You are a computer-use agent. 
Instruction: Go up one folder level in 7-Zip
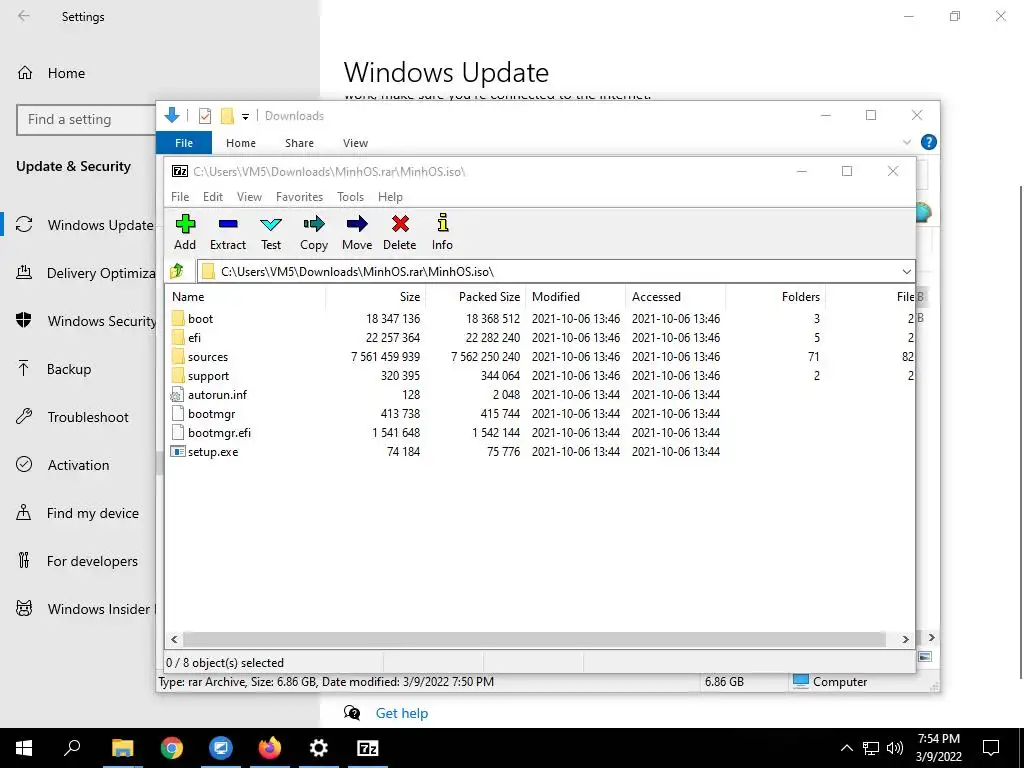(176, 271)
